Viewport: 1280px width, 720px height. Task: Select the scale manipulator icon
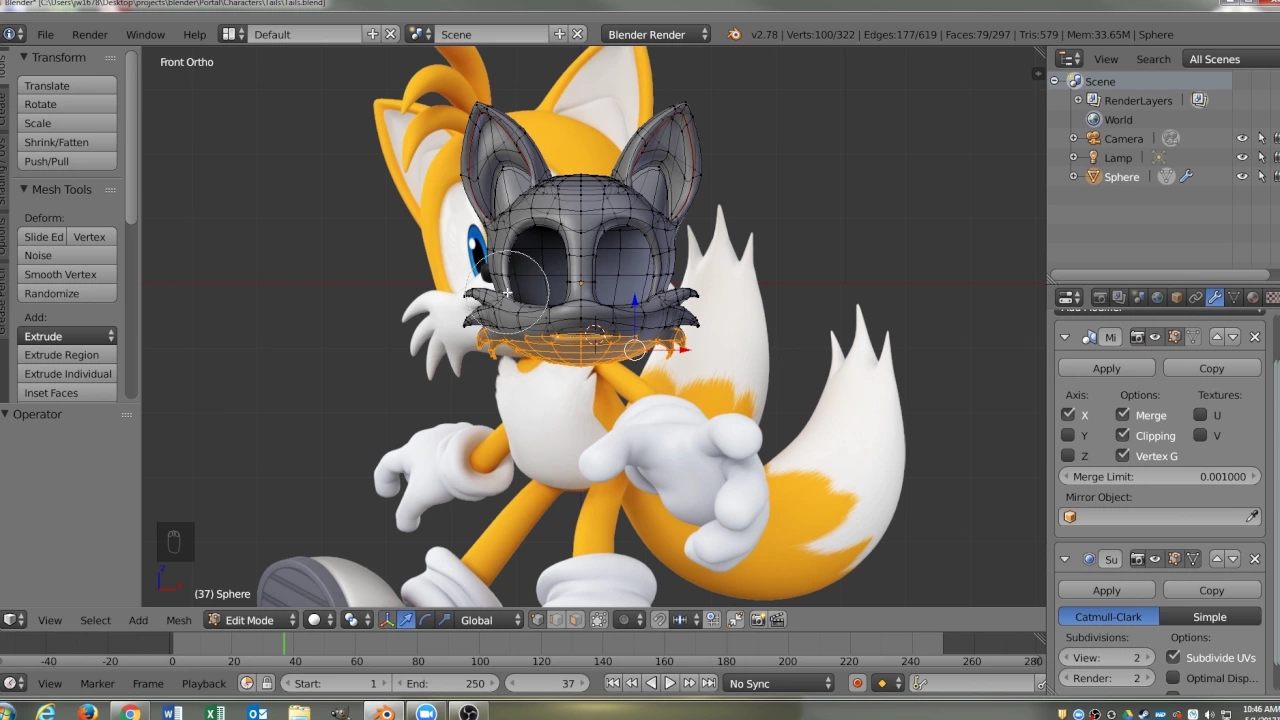[x=444, y=620]
